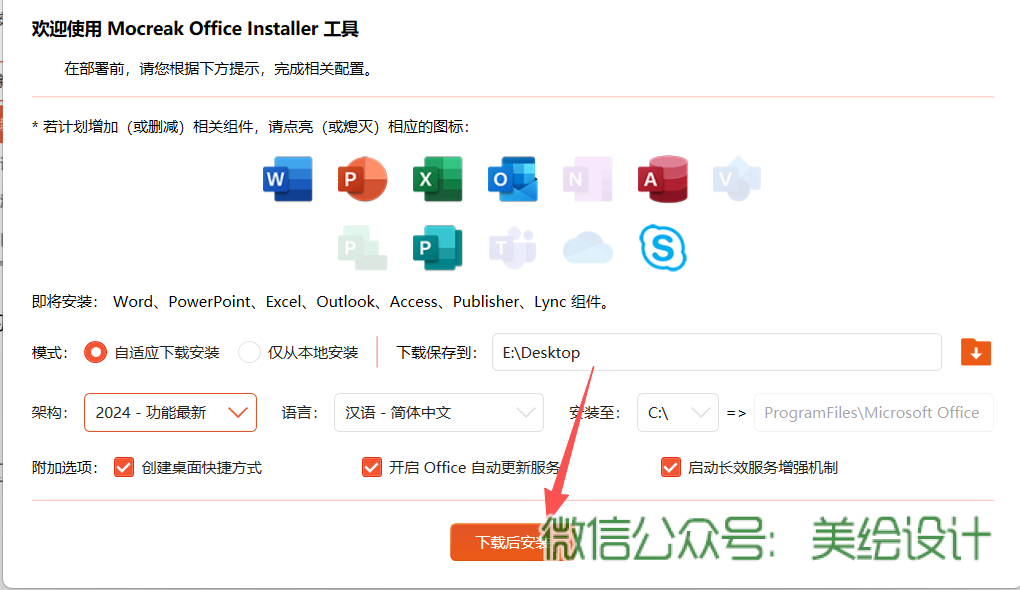Click the orange download folder browse icon
Viewport: 1020px width, 590px height.
tap(975, 352)
